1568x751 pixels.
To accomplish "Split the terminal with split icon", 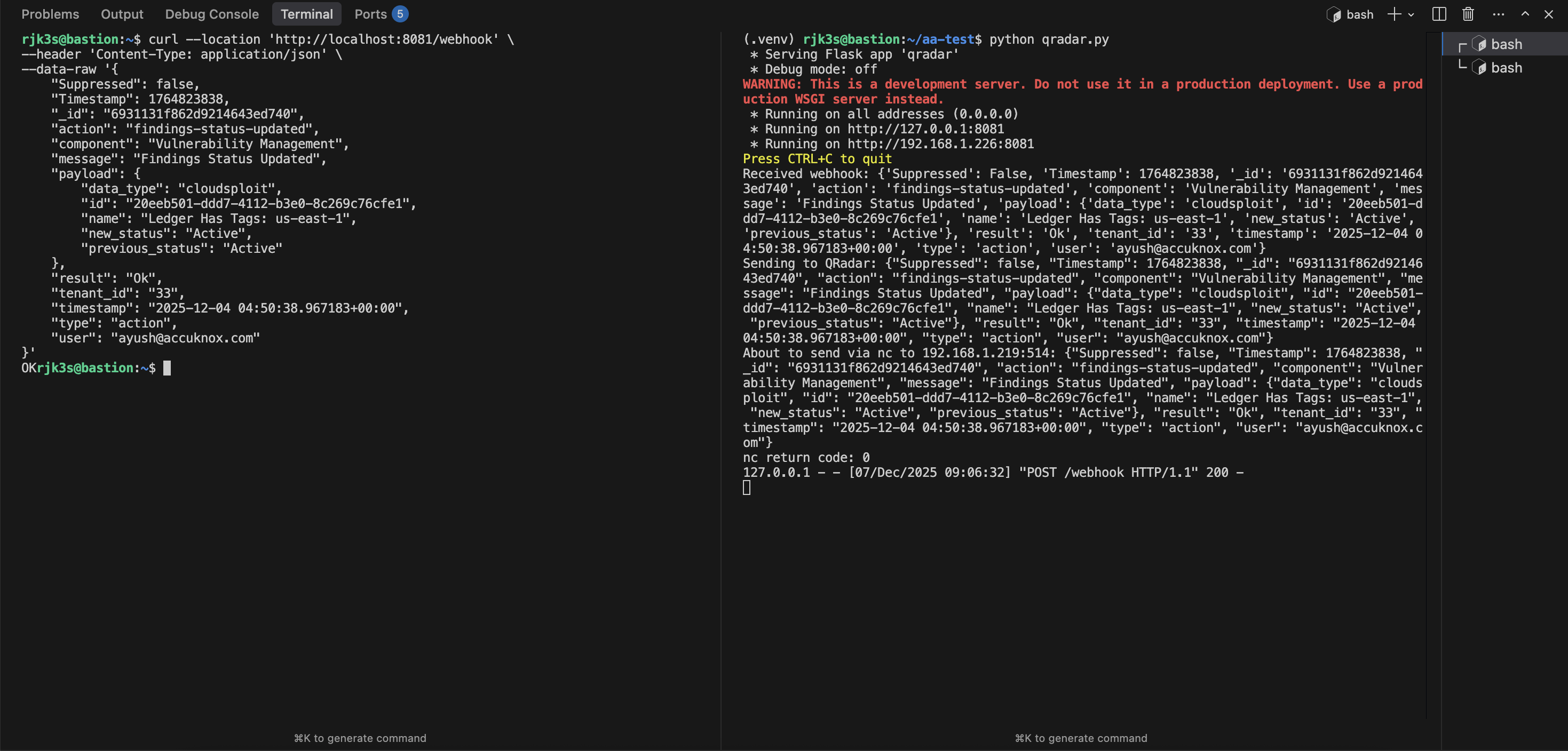I will click(1439, 14).
